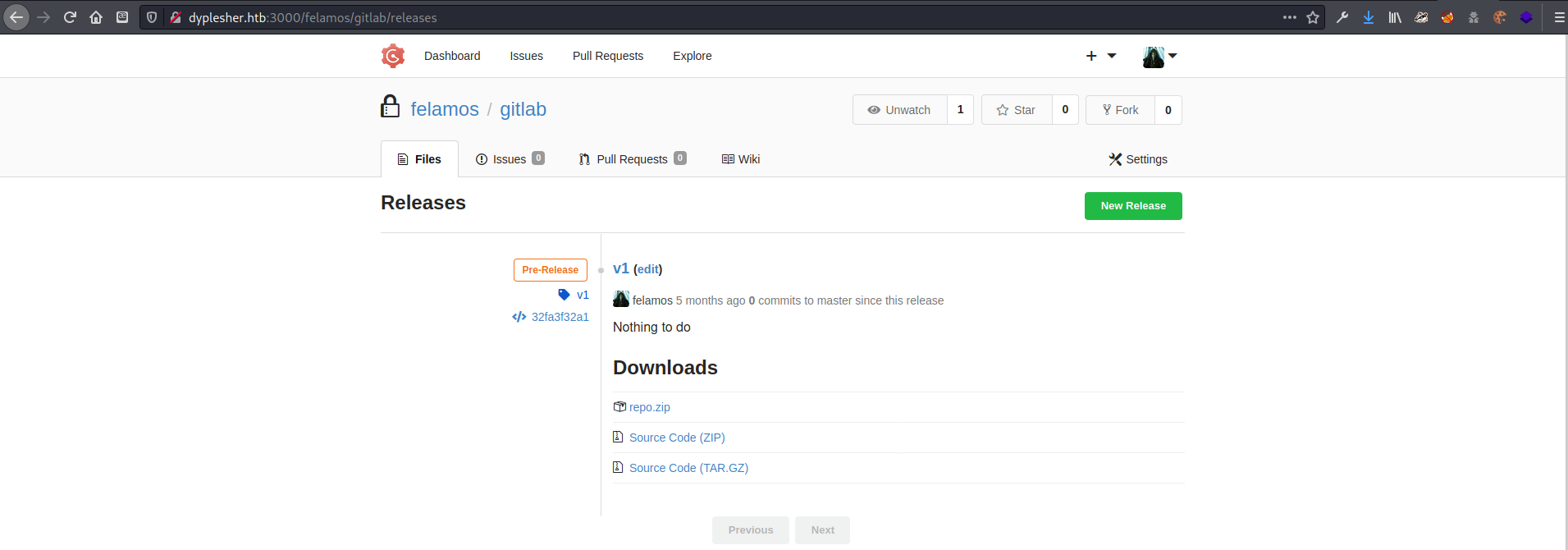This screenshot has width=1568, height=550.
Task: Download the repo.zip attachment
Action: pyautogui.click(x=649, y=407)
